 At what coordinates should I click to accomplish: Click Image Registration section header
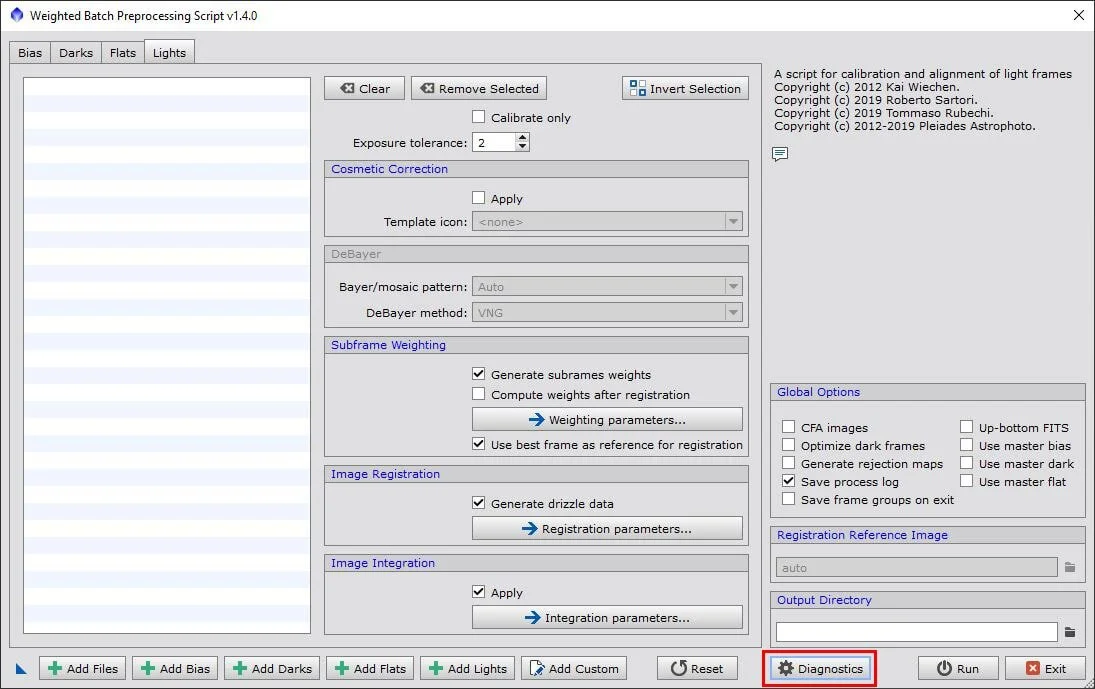pos(536,474)
